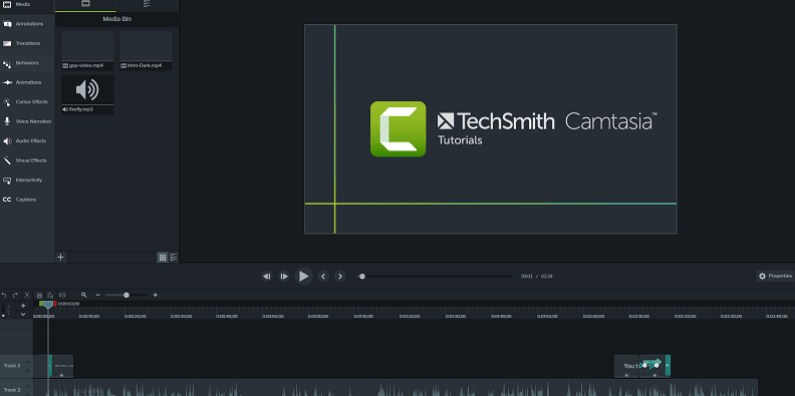This screenshot has width=795, height=396.
Task: Switch Media Bin to list view
Action: pos(173,258)
